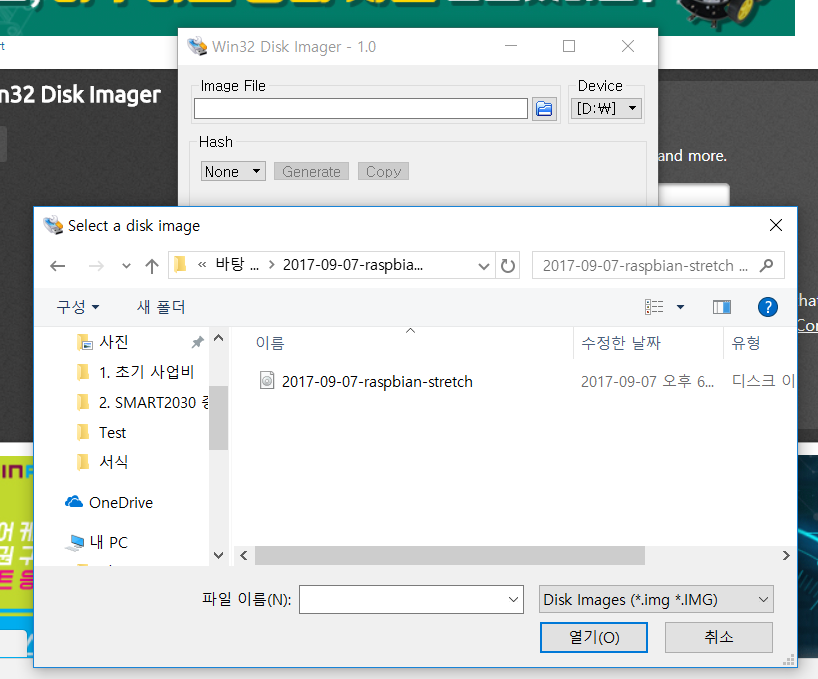Click the 열기(O) open button
The height and width of the screenshot is (679, 818).
[x=594, y=637]
